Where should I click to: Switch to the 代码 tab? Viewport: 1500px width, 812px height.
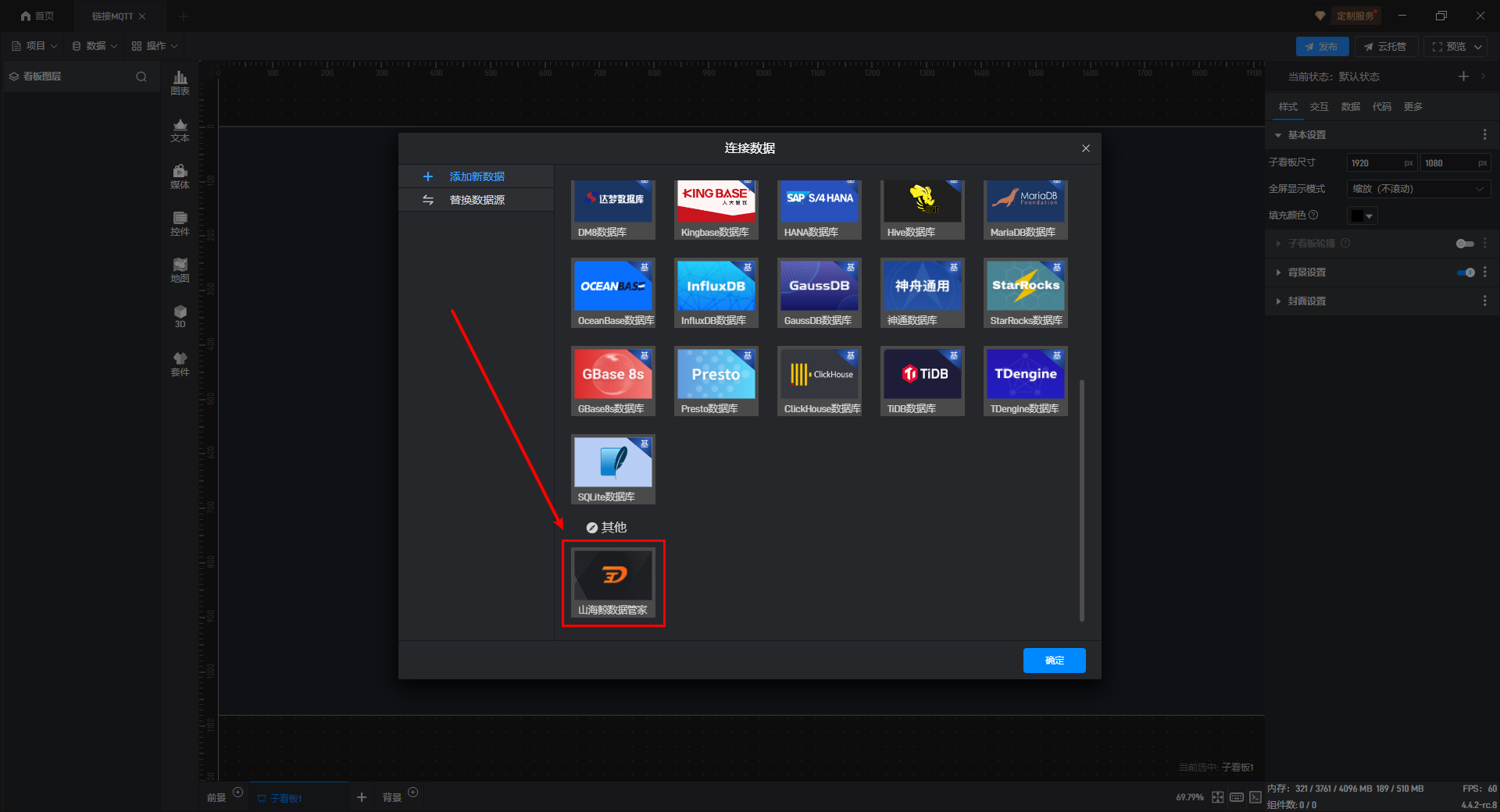[x=1382, y=107]
